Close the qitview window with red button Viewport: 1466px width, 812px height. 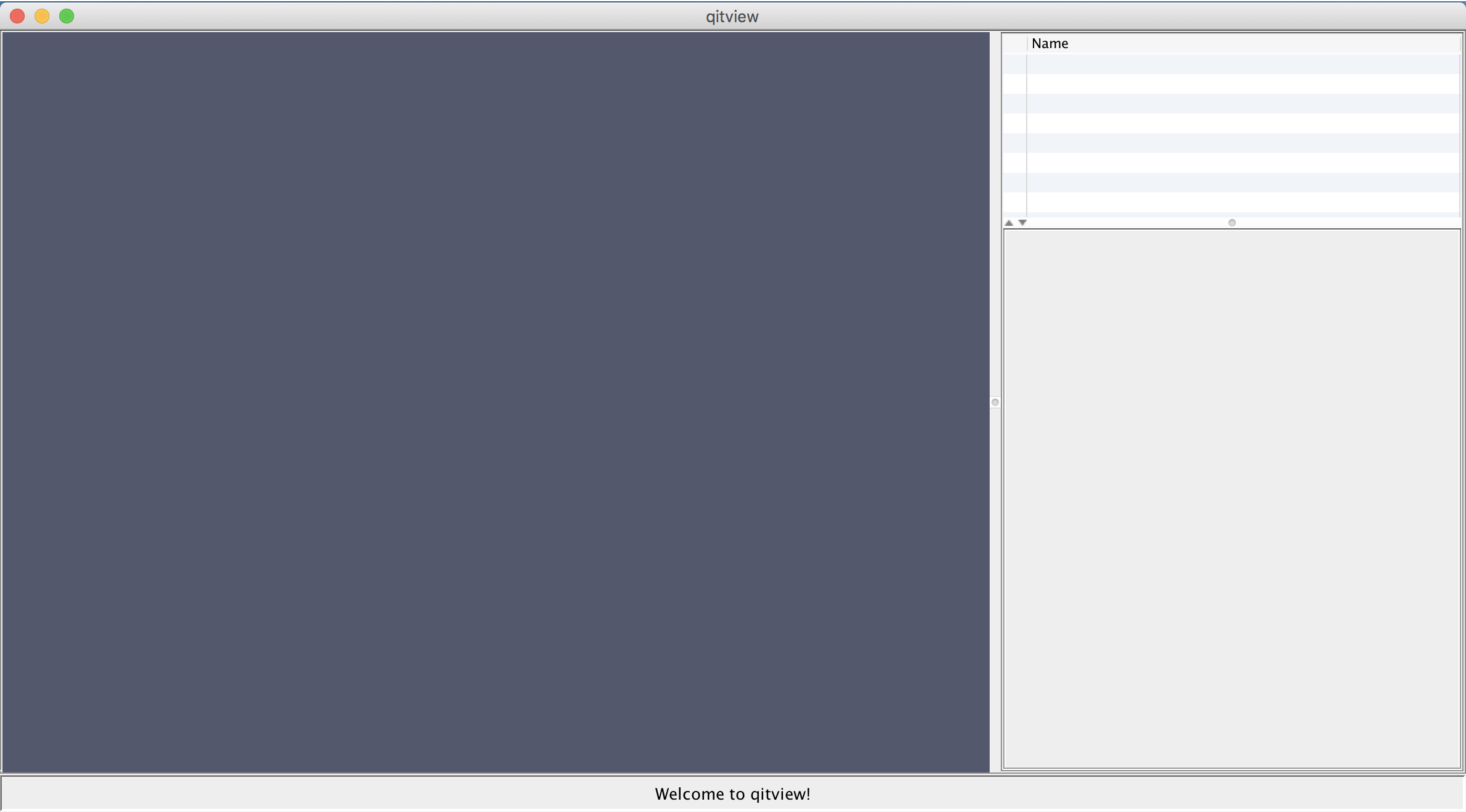(17, 16)
